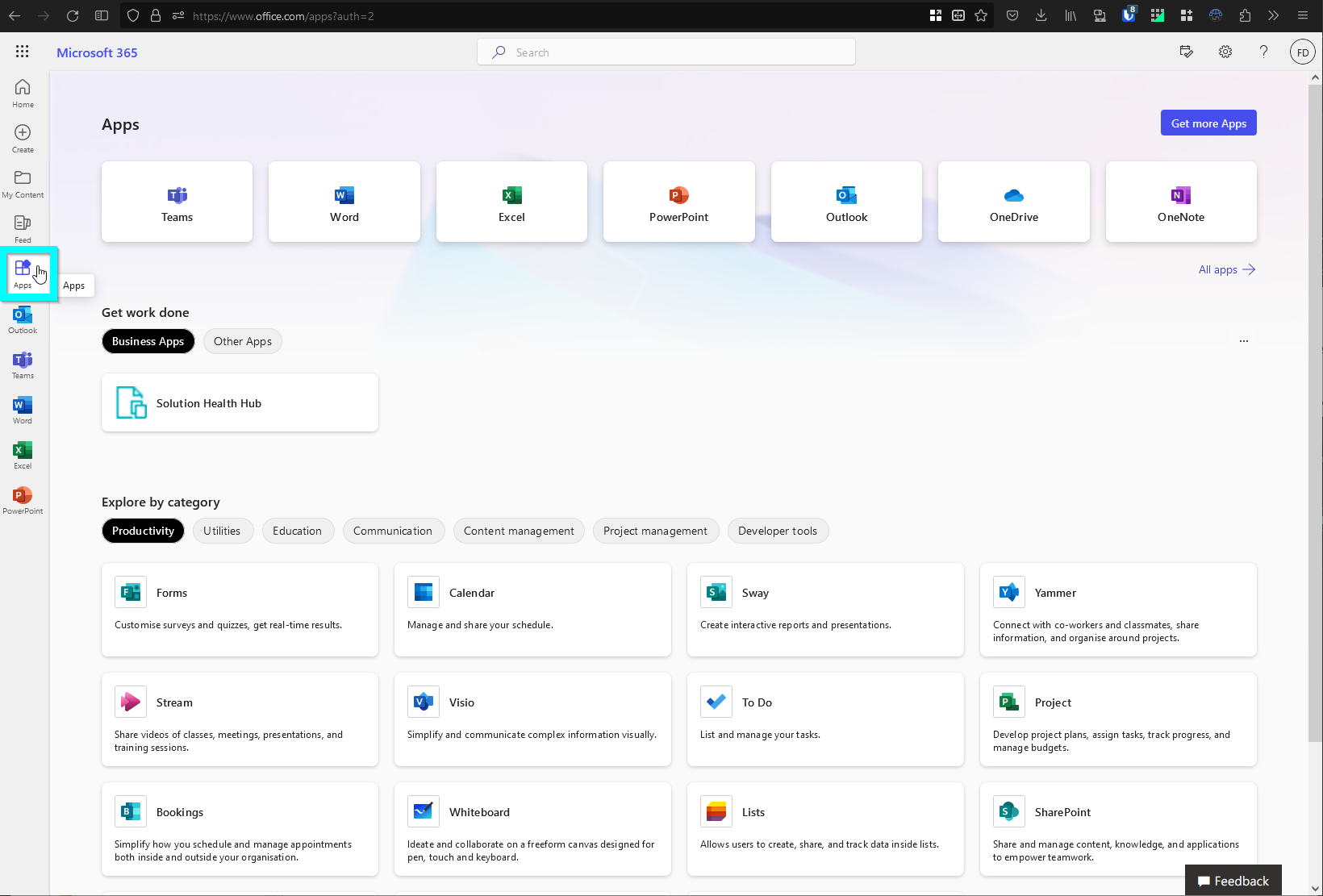Open the OneNote app tile

pyautogui.click(x=1180, y=202)
